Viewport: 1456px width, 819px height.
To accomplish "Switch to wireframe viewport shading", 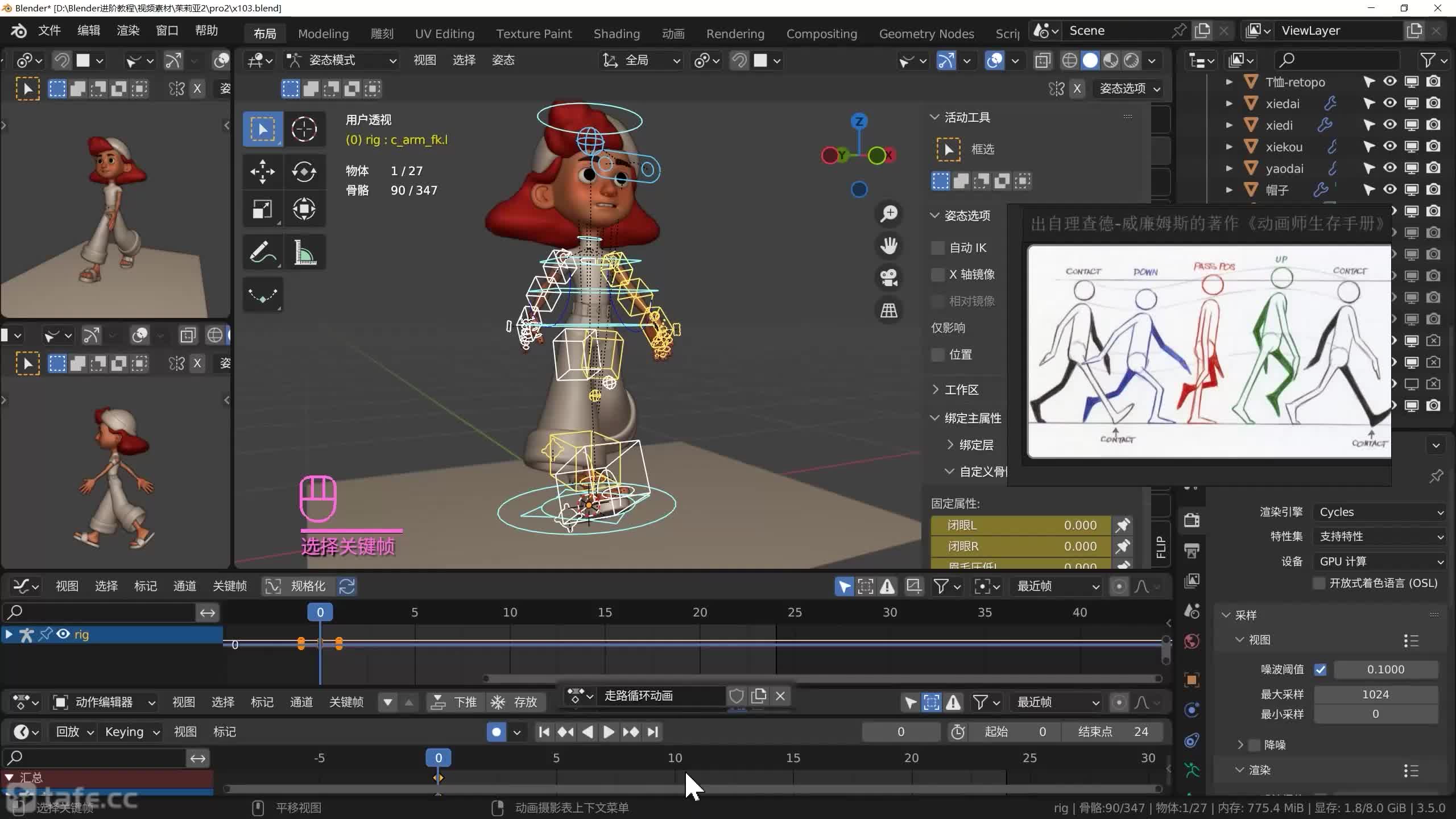I will [x=1069, y=60].
